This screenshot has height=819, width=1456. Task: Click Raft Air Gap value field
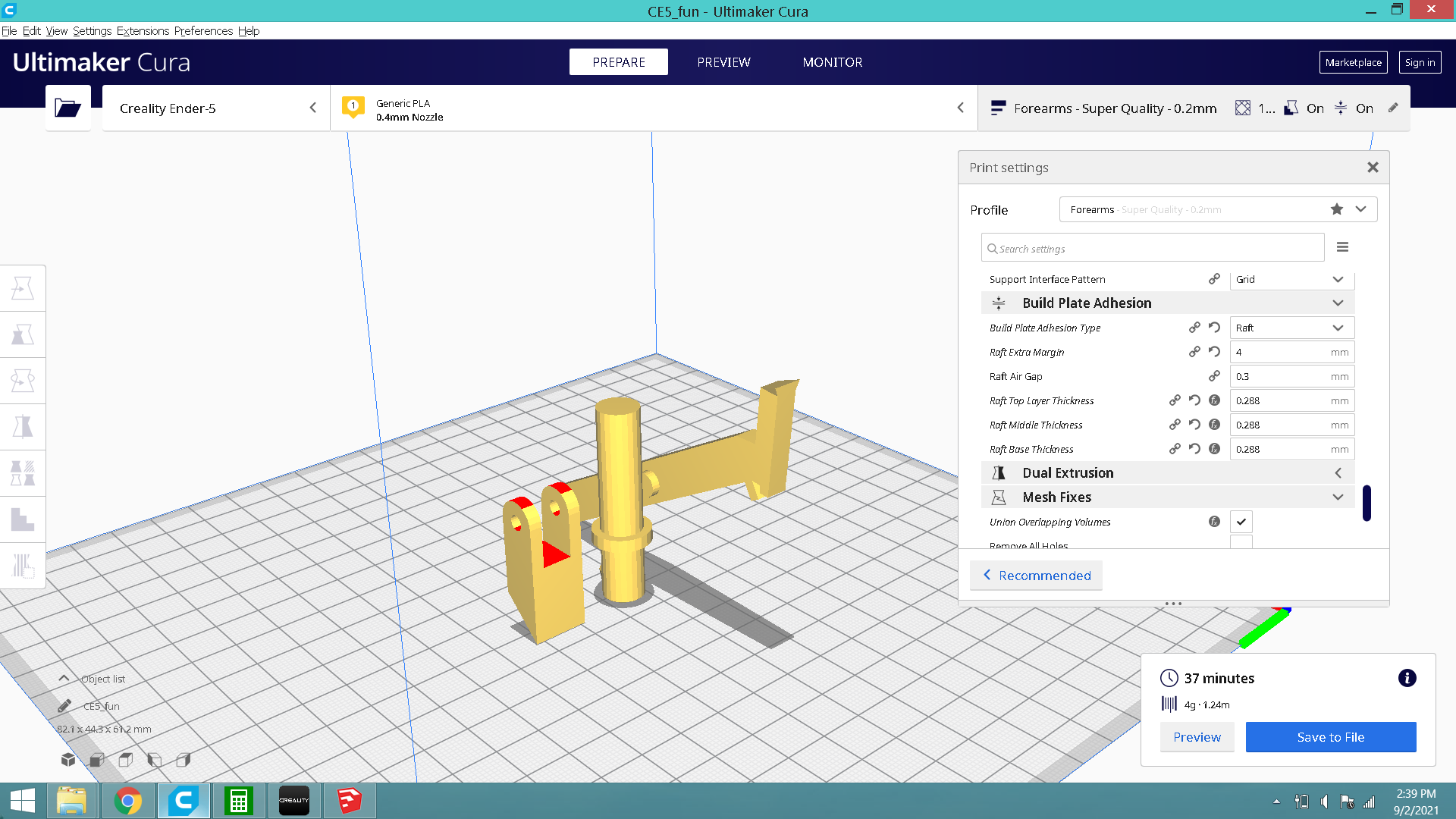(1291, 376)
